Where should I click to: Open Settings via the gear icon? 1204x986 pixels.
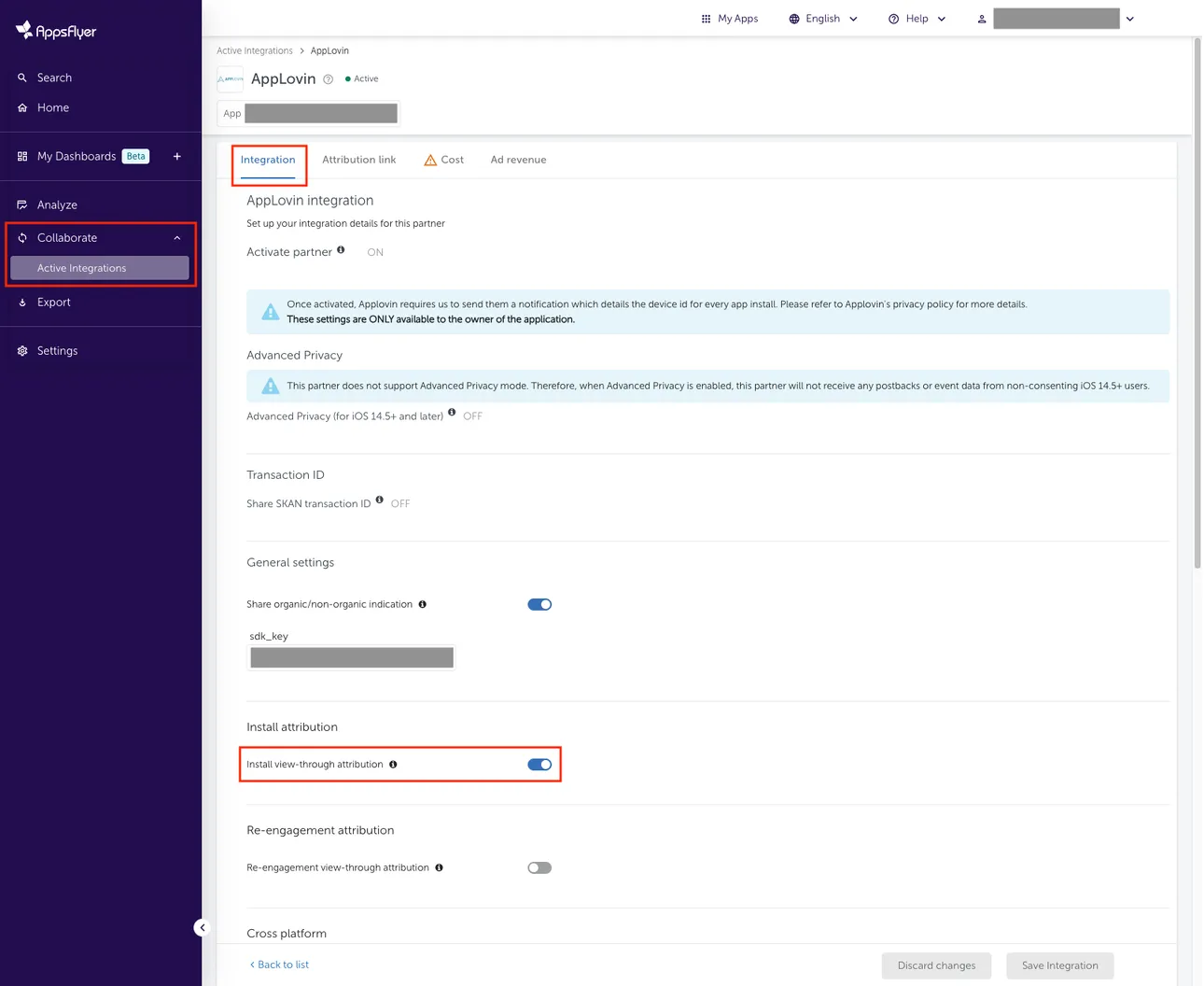pyautogui.click(x=22, y=350)
